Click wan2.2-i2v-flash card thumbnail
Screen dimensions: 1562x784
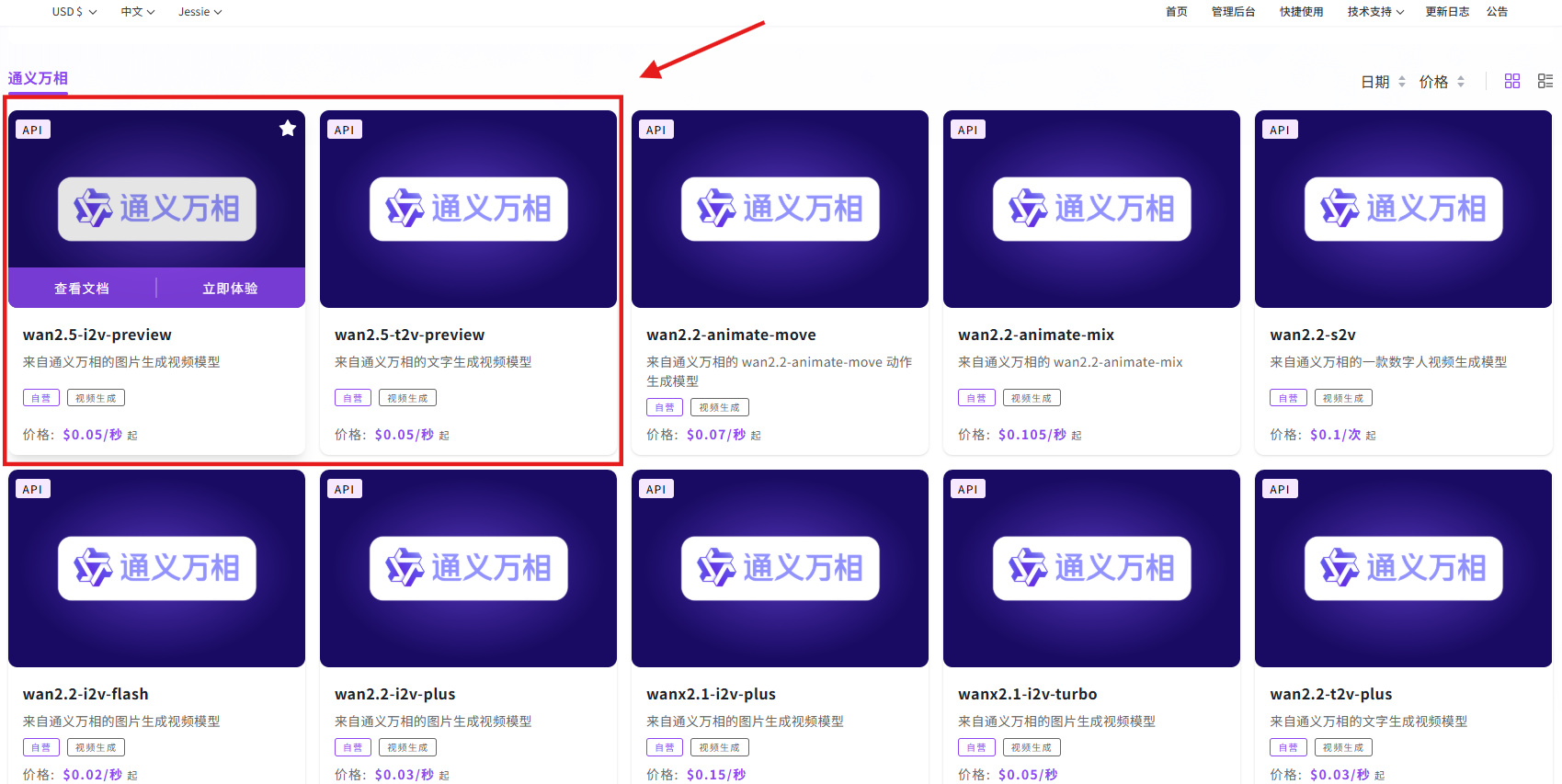click(156, 568)
